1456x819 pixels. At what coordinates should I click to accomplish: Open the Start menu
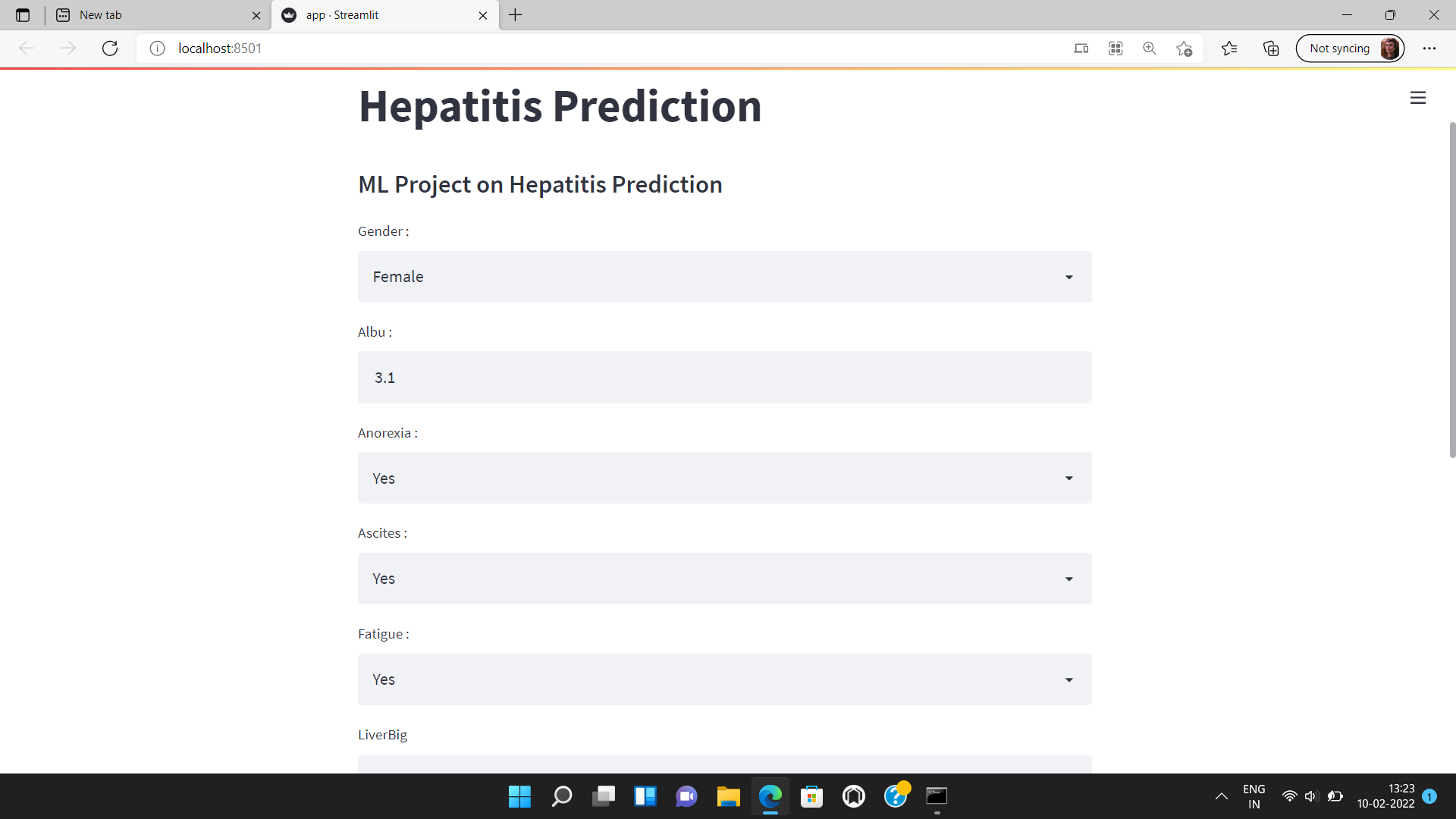point(519,796)
